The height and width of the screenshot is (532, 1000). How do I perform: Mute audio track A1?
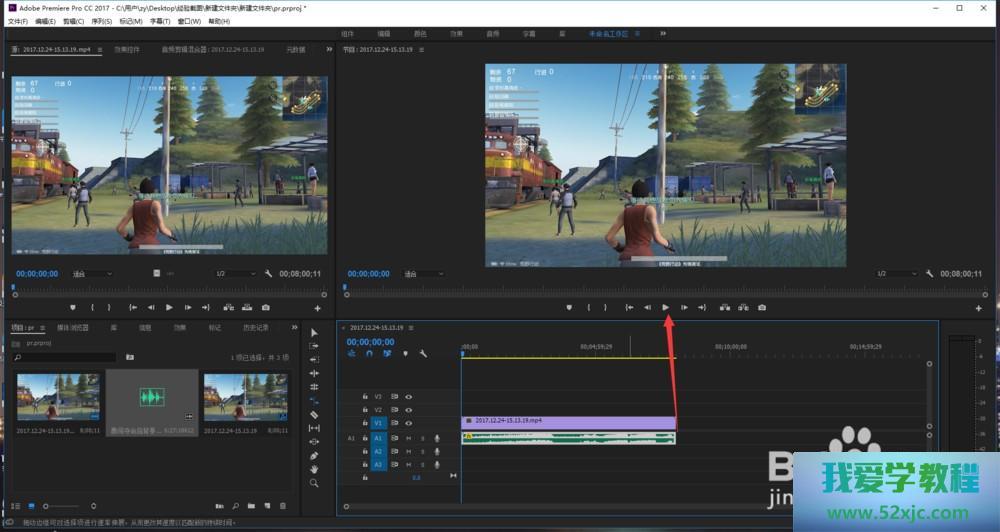coord(408,438)
